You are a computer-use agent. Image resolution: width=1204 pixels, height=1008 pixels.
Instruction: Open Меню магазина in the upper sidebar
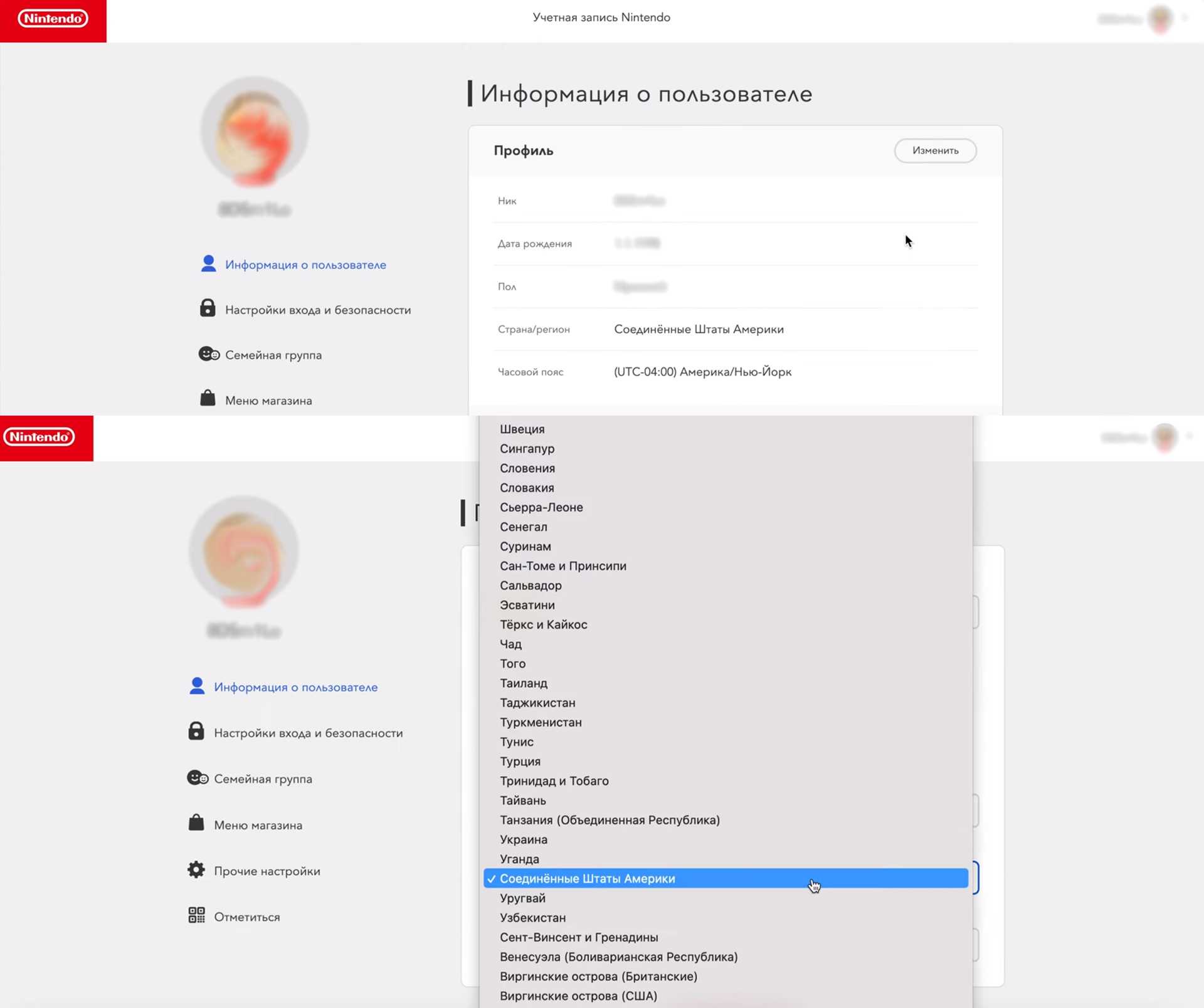point(268,401)
